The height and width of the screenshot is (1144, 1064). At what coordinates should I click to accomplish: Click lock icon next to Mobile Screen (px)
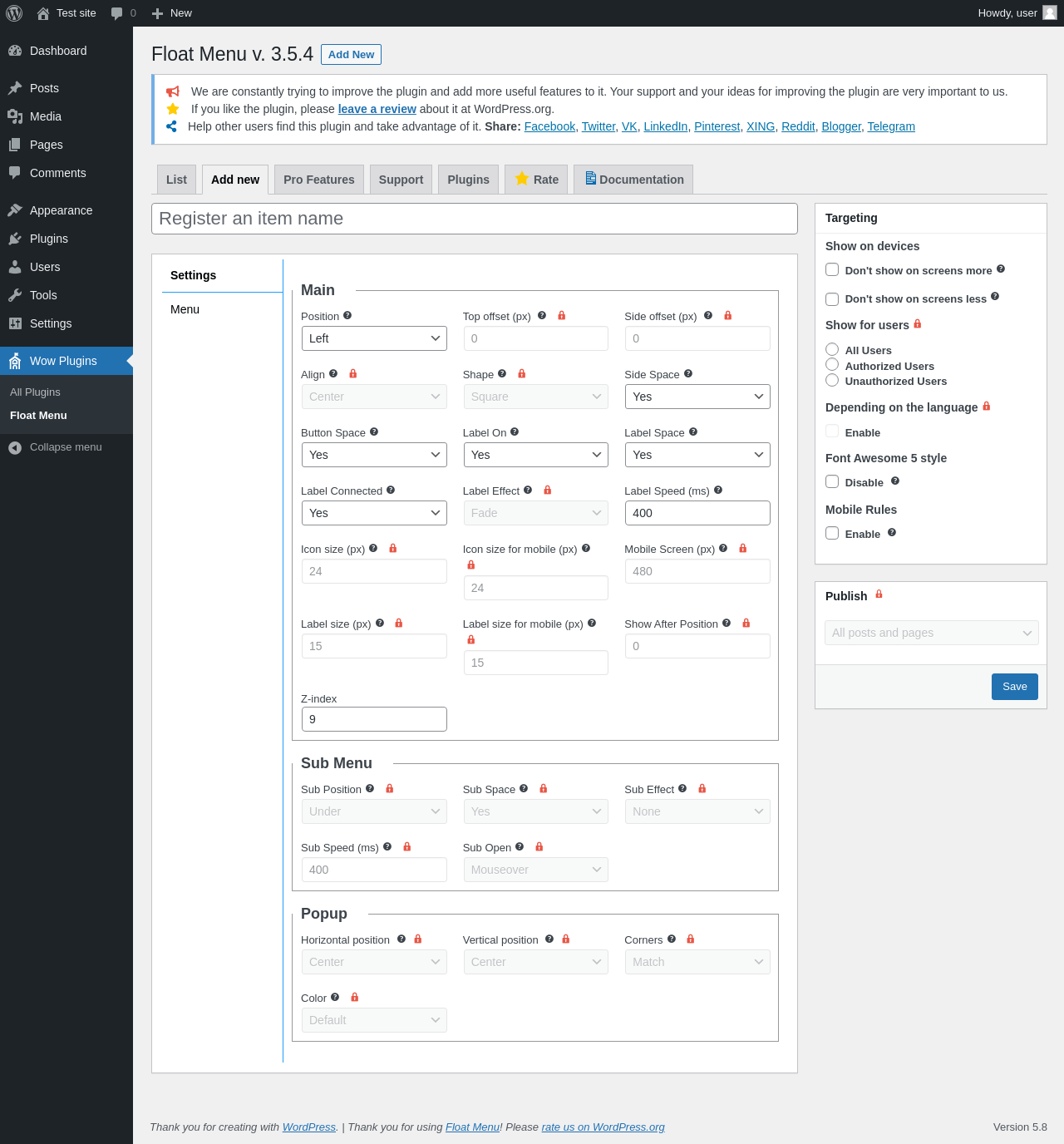(x=743, y=548)
